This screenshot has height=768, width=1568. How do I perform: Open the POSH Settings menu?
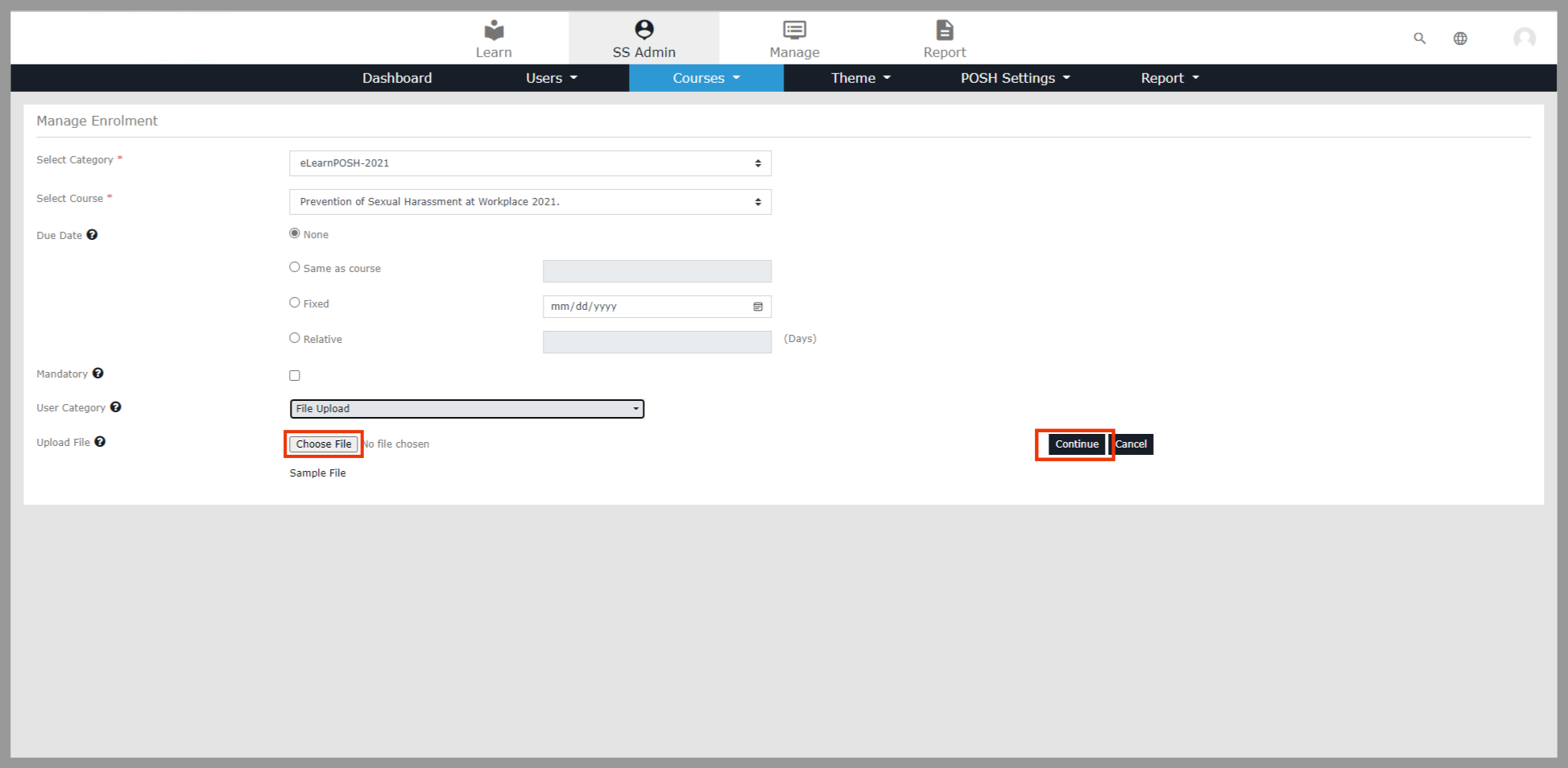(x=1014, y=78)
